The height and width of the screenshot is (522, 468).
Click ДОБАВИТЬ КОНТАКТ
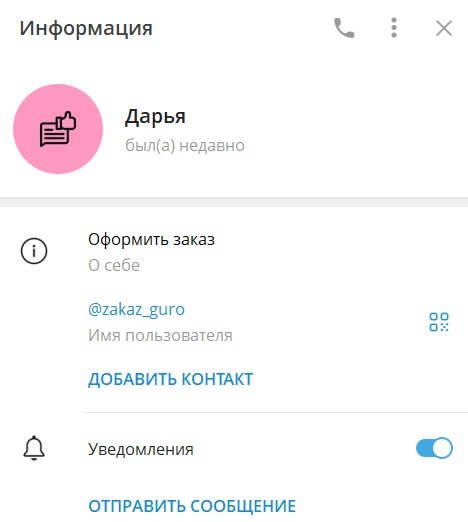pos(170,379)
